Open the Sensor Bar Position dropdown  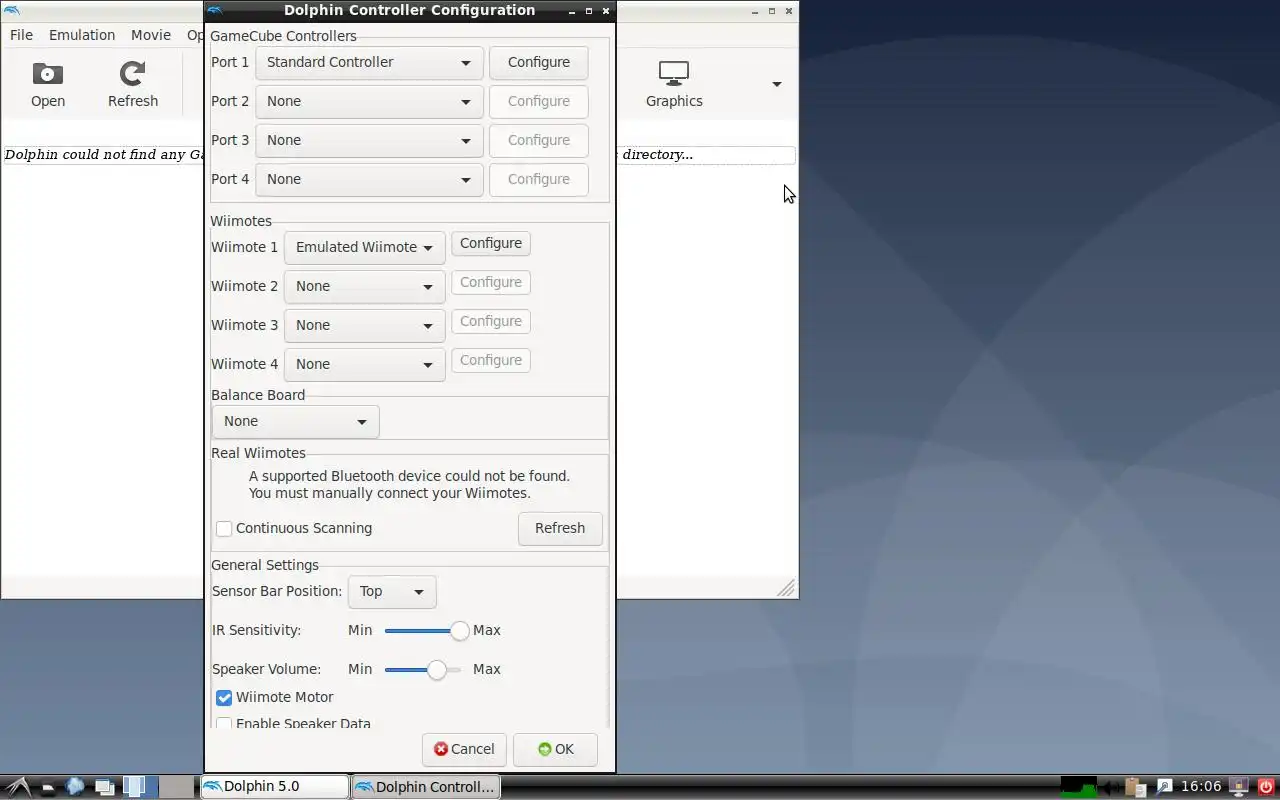click(x=391, y=591)
